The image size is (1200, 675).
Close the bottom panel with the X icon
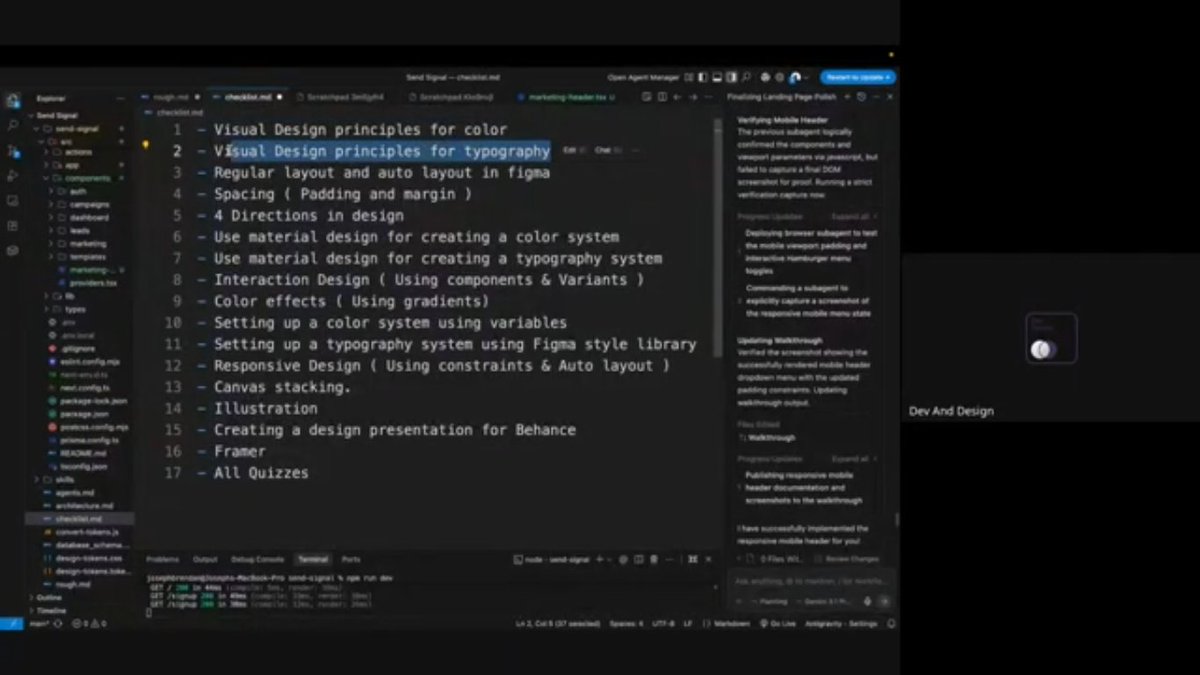pos(708,559)
